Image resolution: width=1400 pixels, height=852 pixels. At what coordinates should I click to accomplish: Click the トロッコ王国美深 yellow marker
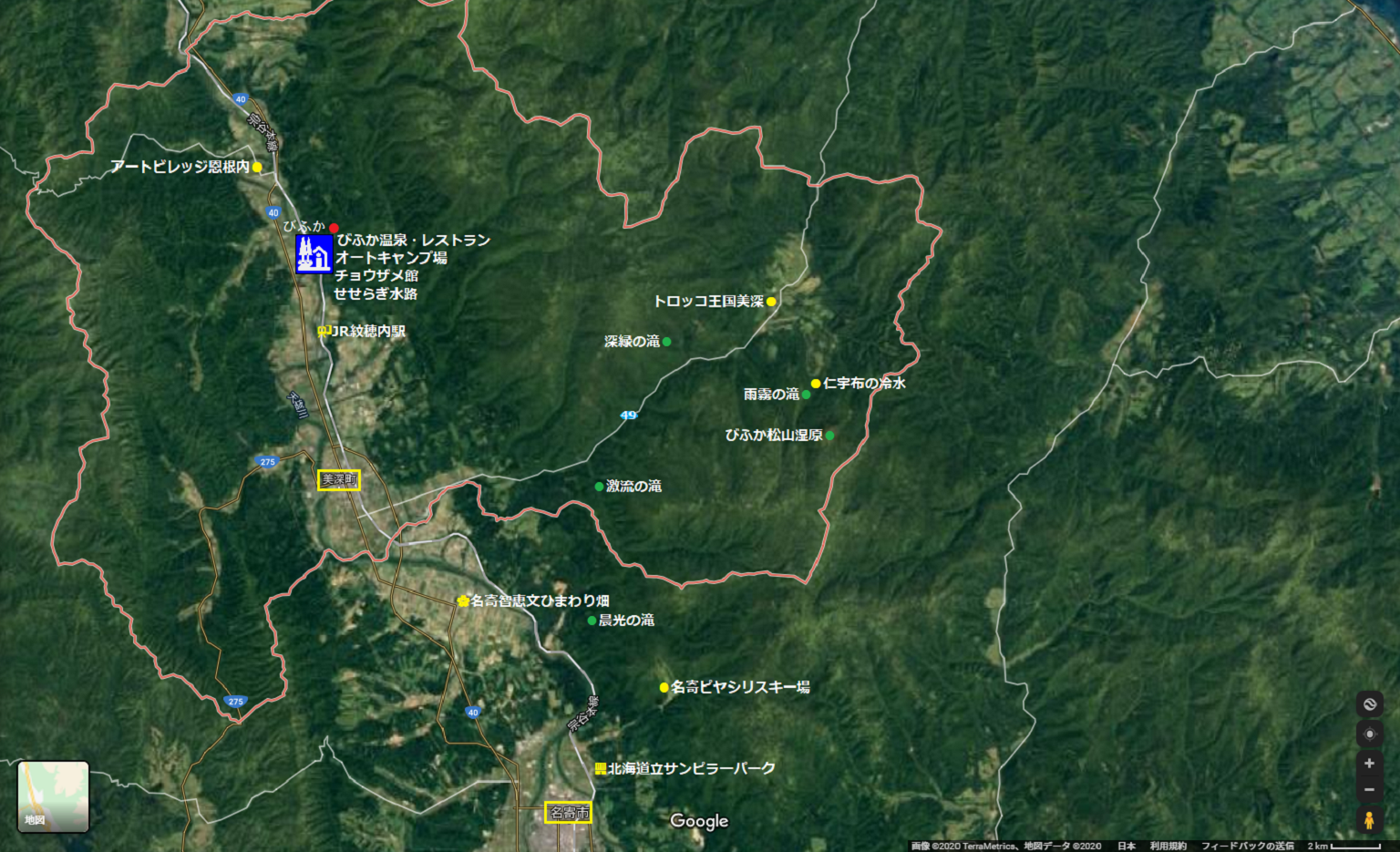click(x=771, y=302)
